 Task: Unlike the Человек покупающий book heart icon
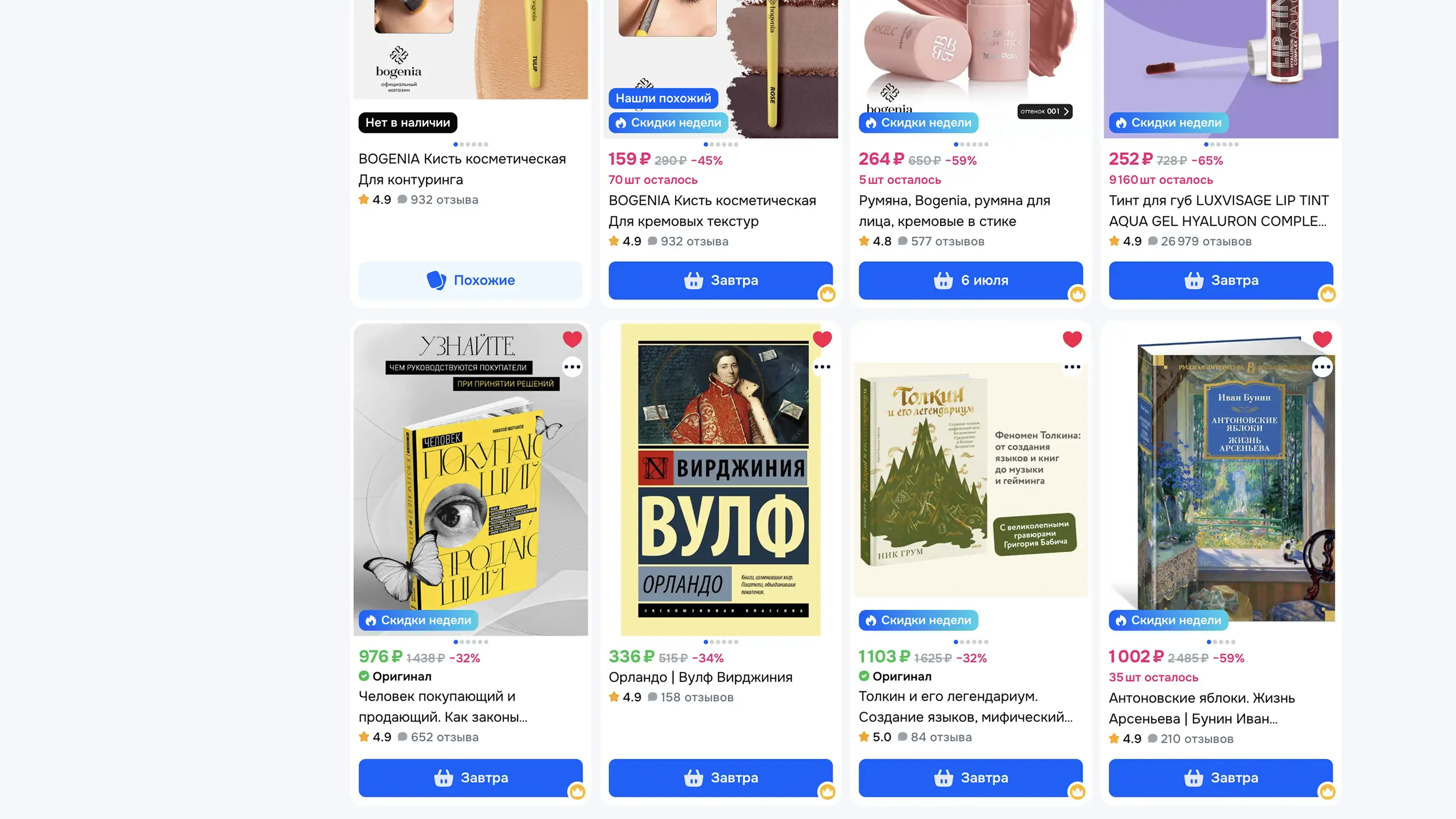point(572,339)
